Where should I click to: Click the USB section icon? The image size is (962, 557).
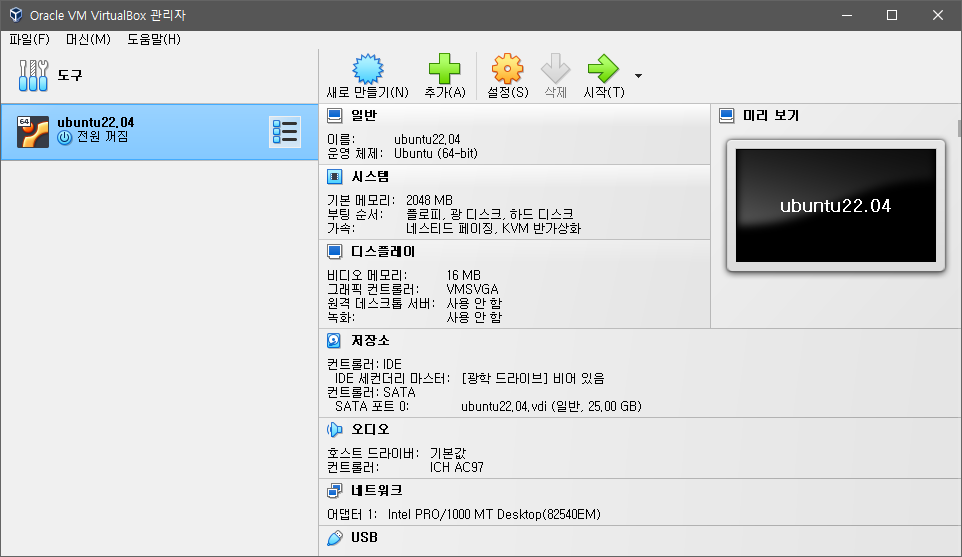334,538
